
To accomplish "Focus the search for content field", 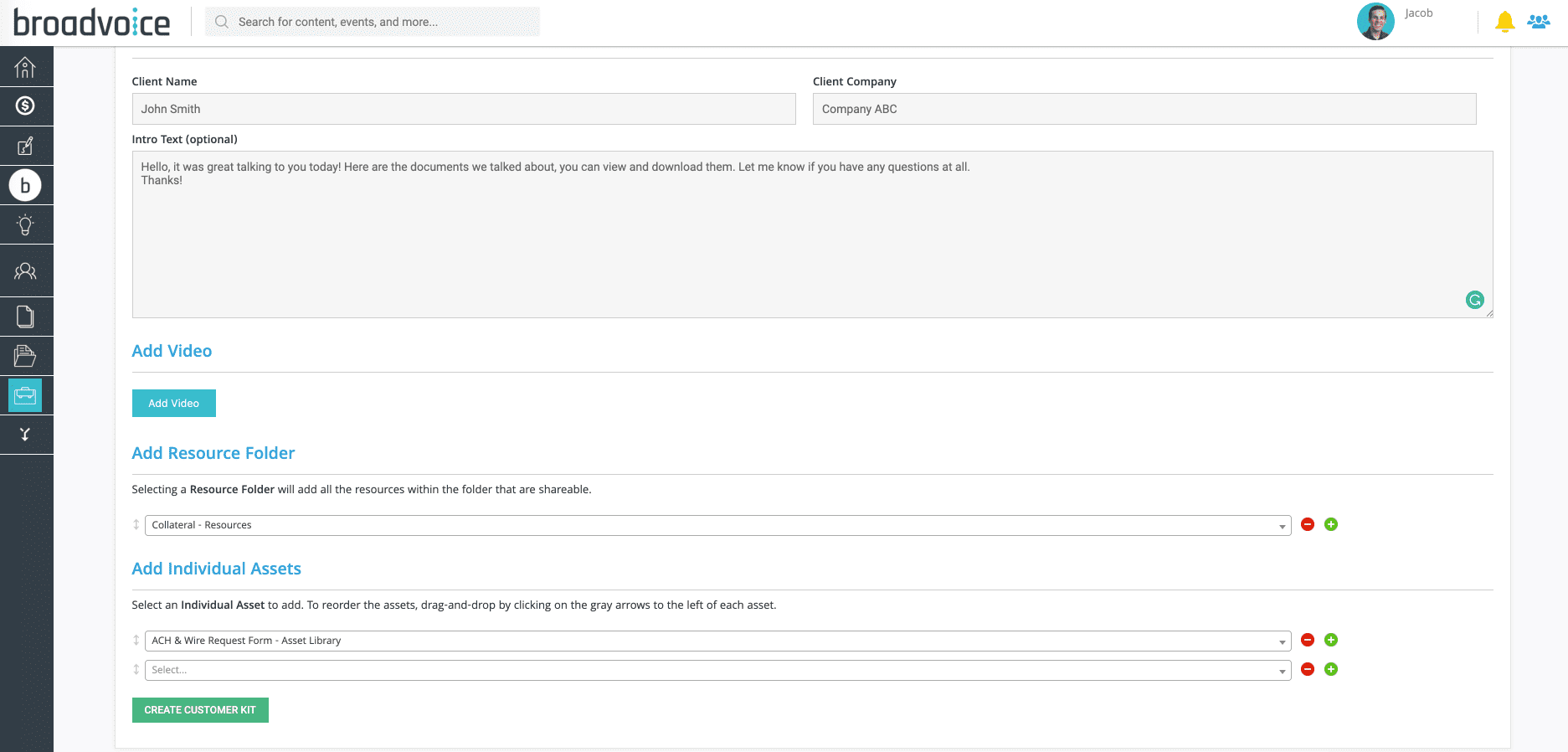I will (x=381, y=22).
